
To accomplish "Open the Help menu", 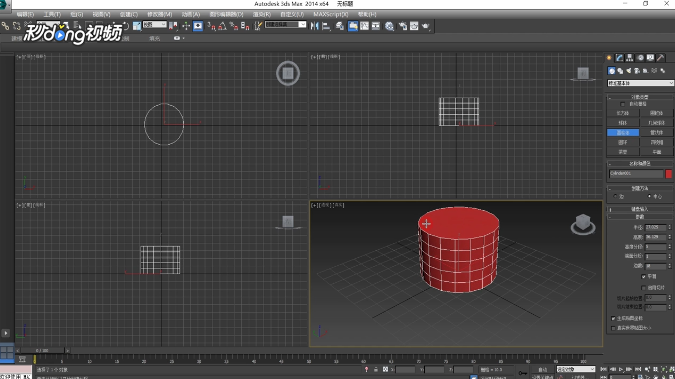I will 367,14.
